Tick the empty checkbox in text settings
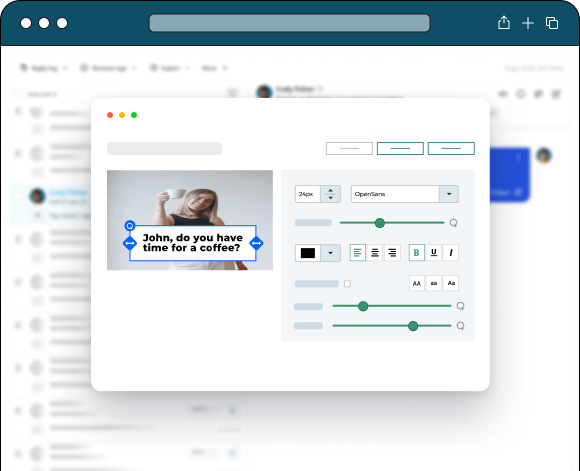Viewport: 580px width, 471px height. point(347,284)
